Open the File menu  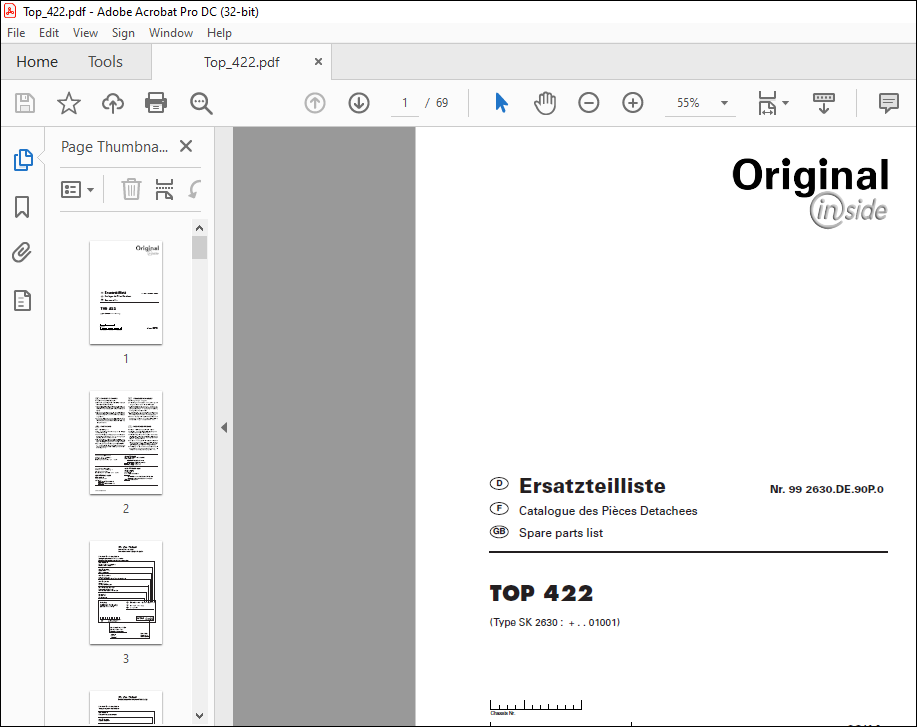click(x=16, y=33)
